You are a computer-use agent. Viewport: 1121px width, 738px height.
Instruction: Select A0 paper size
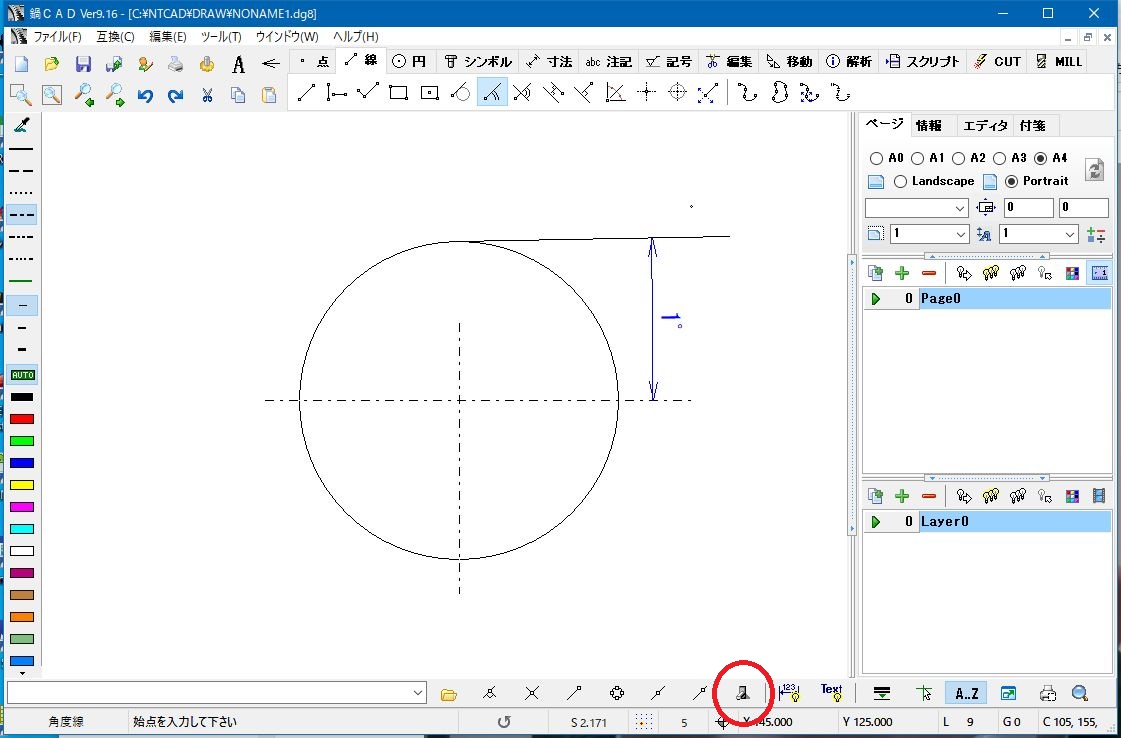[887, 158]
